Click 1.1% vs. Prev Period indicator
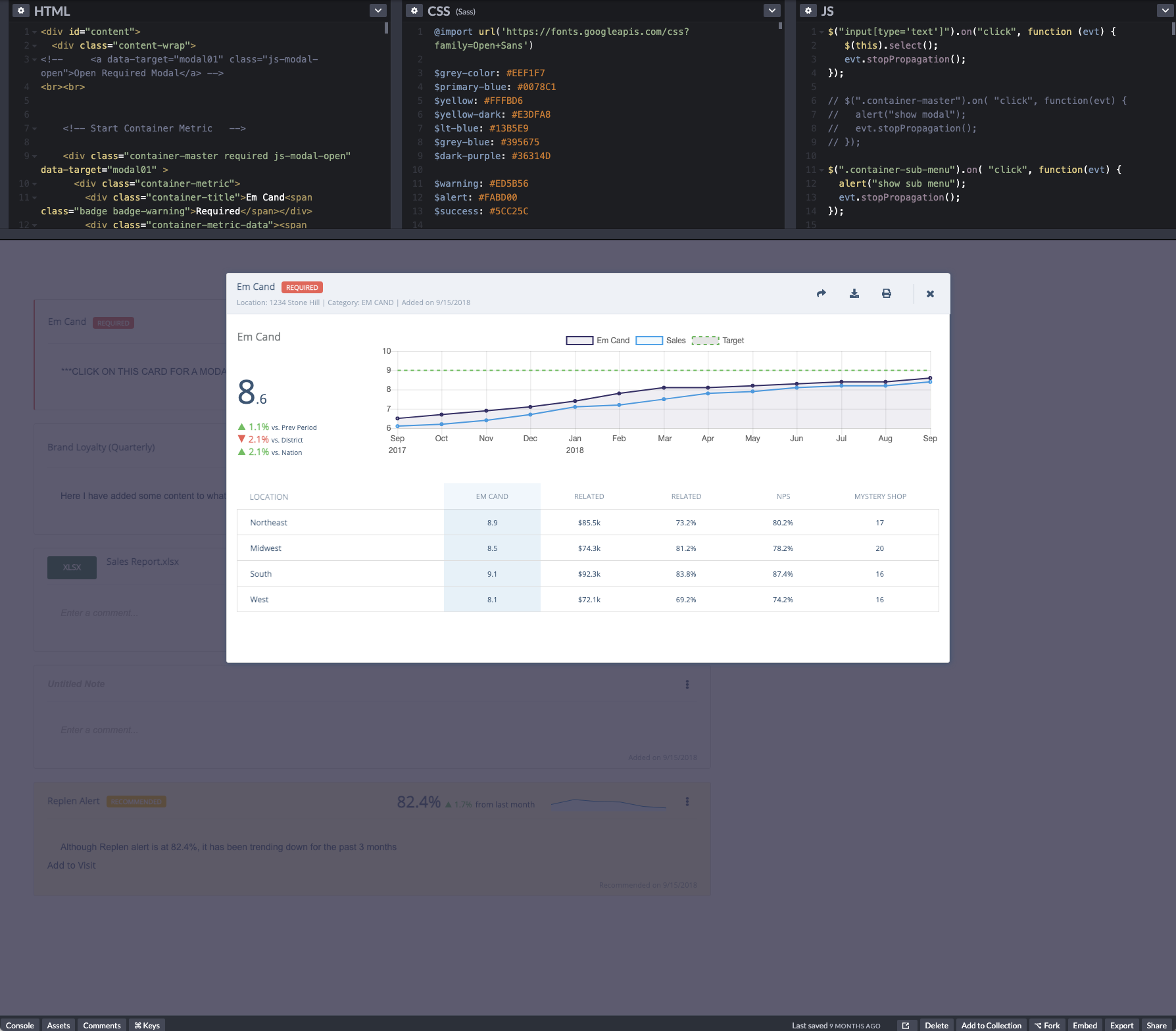 [x=277, y=427]
